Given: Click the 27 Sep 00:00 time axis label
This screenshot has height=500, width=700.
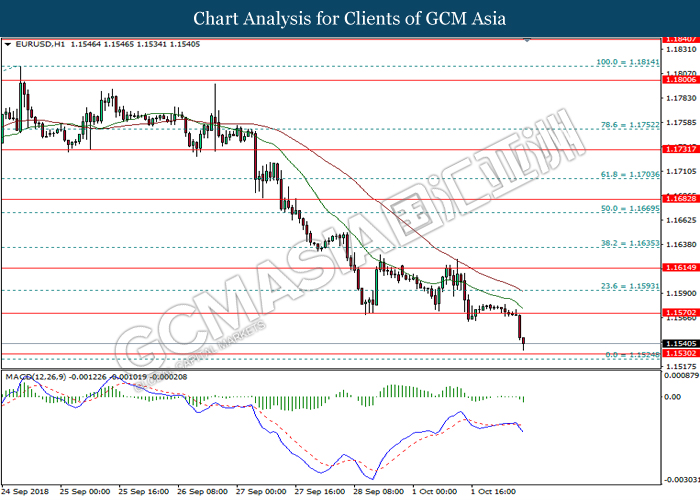Looking at the screenshot, I should pyautogui.click(x=261, y=492).
